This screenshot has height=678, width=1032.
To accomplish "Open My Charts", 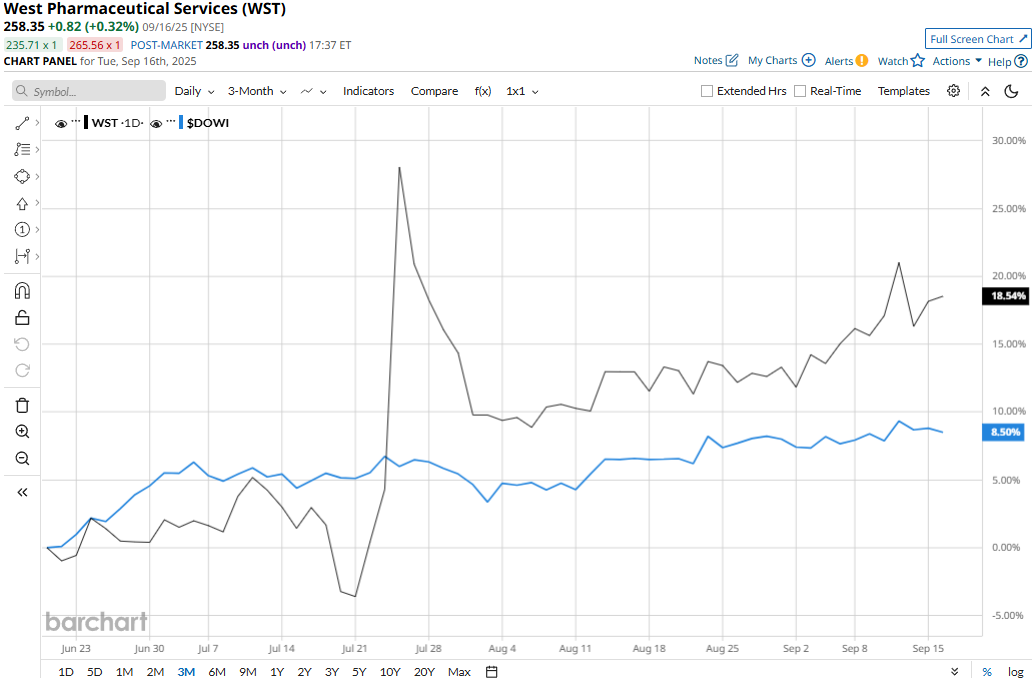I will point(781,61).
